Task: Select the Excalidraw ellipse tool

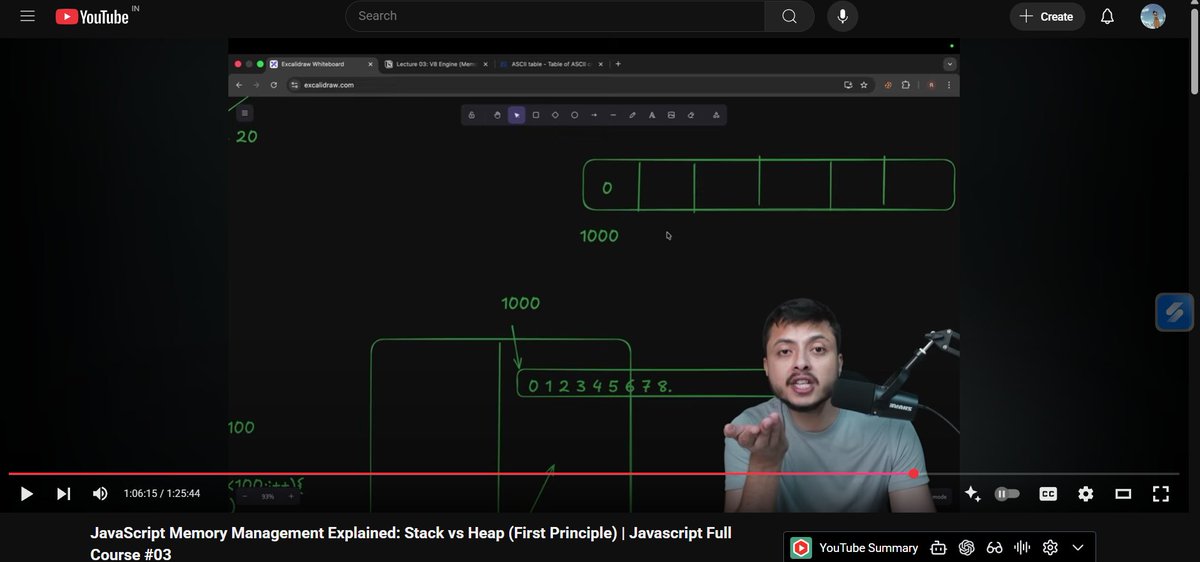Action: point(575,115)
